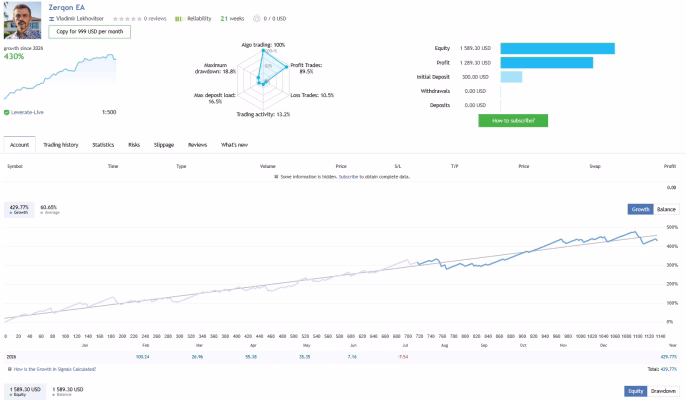Image resolution: width=686 pixels, height=400 pixels.
Task: Open the signal author's profile photo
Action: (23, 20)
